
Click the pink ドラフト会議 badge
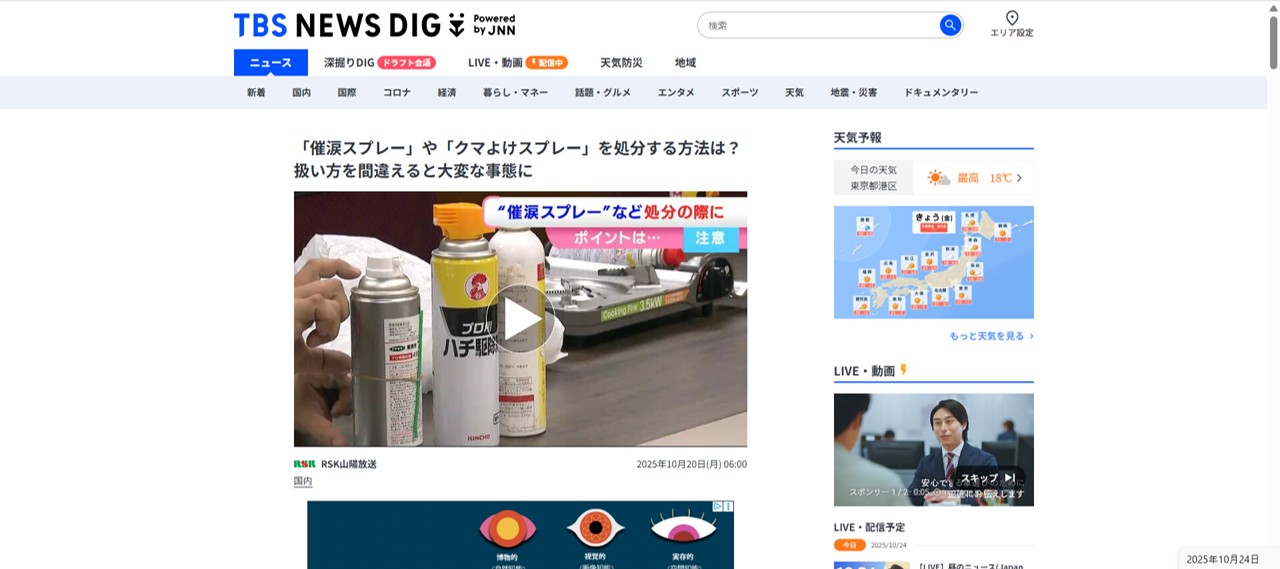(x=407, y=63)
